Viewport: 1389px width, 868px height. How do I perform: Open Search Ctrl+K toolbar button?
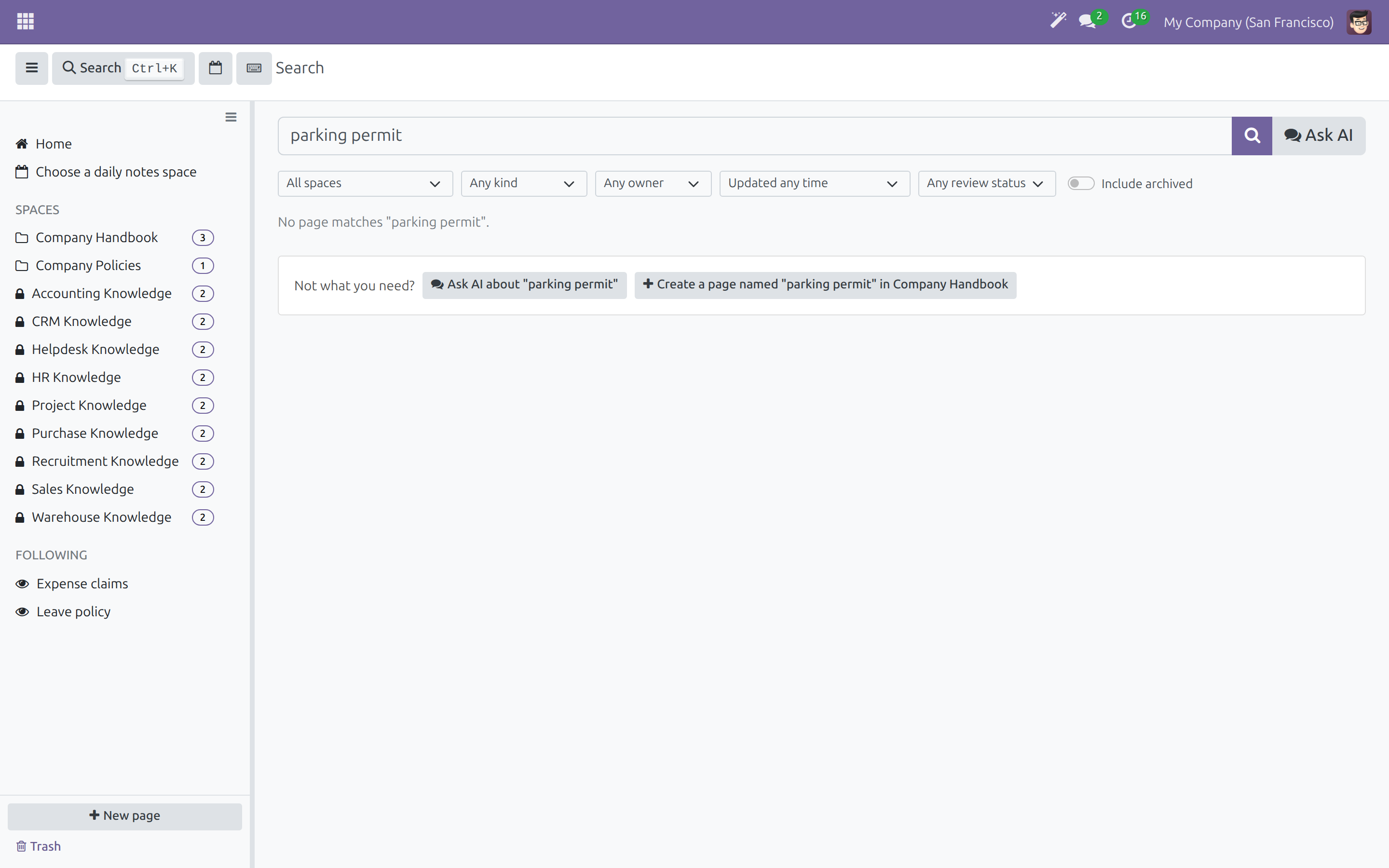click(x=123, y=68)
